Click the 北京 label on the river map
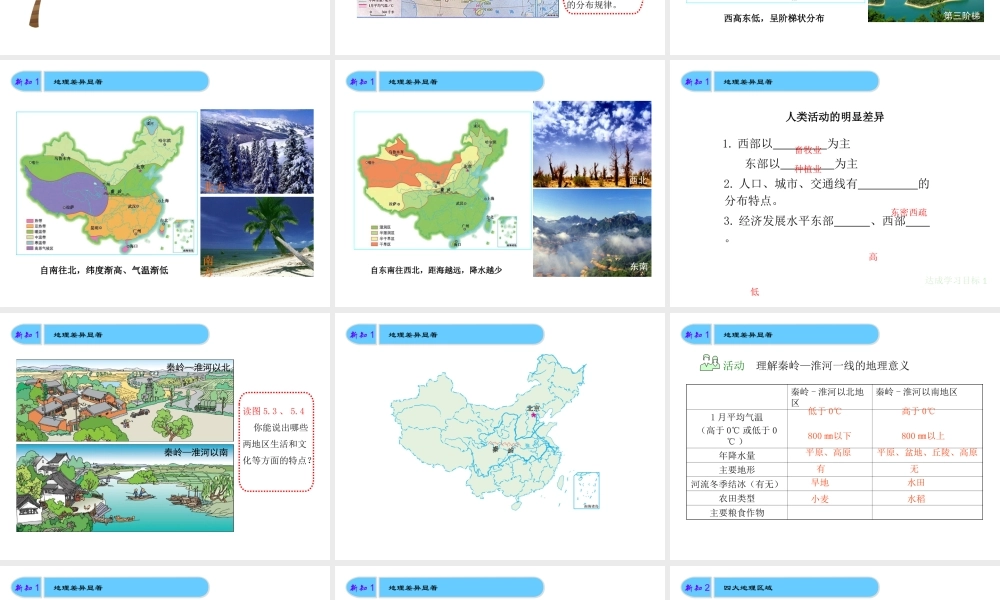Image resolution: width=1000 pixels, height=600 pixels. coord(533,407)
